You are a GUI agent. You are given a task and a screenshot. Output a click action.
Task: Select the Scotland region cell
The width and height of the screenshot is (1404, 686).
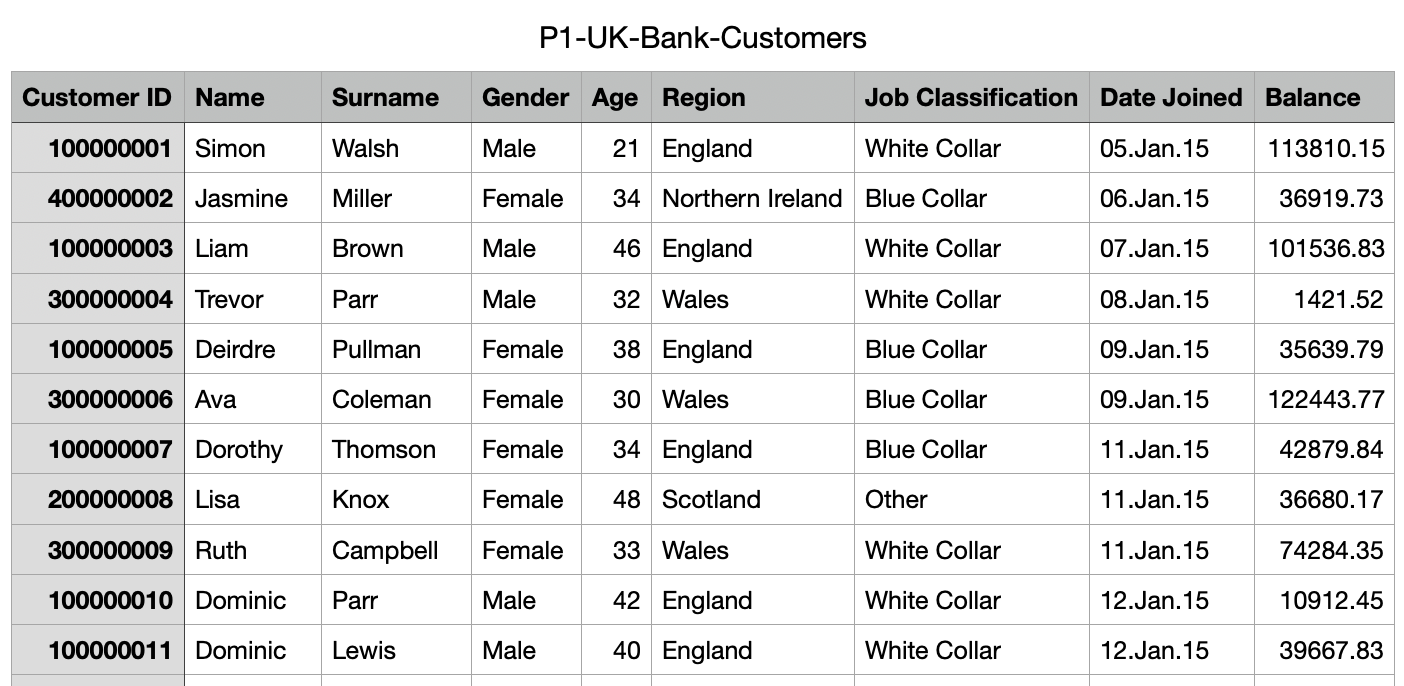pos(711,500)
